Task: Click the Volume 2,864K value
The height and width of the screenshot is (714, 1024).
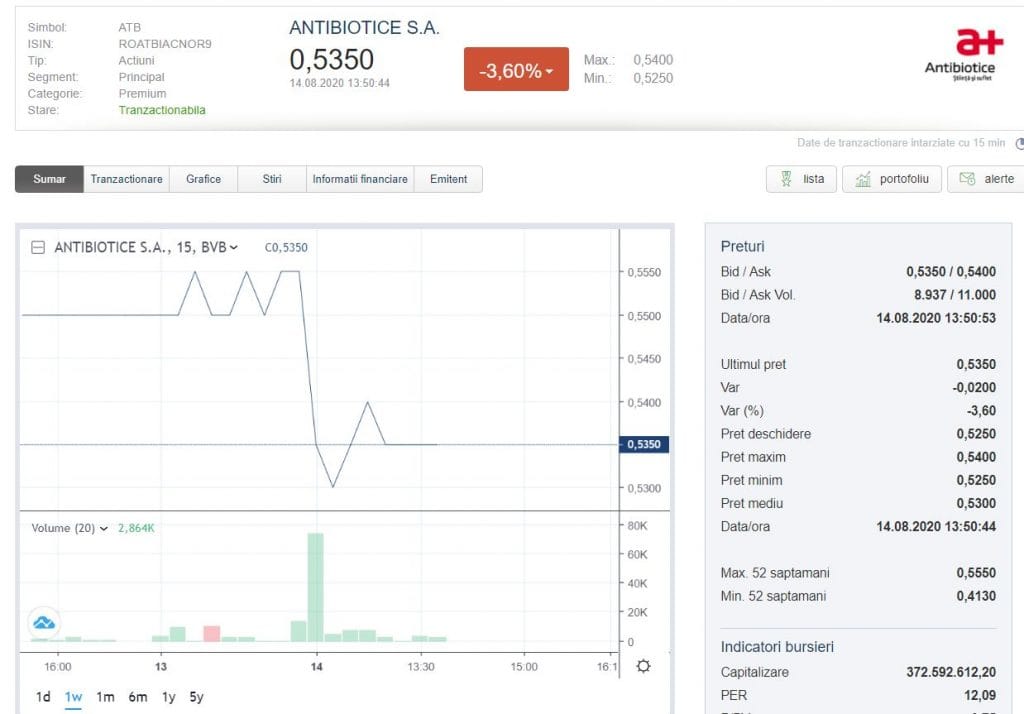Action: coord(136,528)
